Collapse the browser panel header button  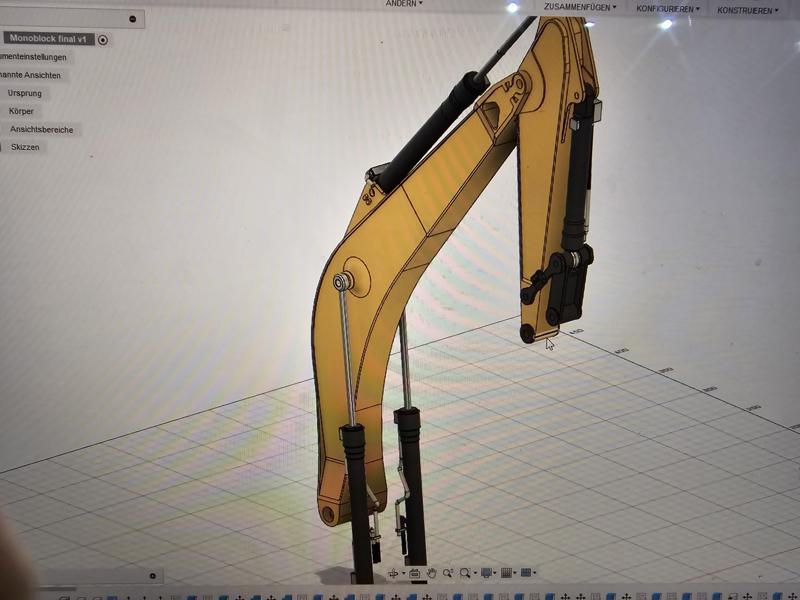[x=133, y=19]
